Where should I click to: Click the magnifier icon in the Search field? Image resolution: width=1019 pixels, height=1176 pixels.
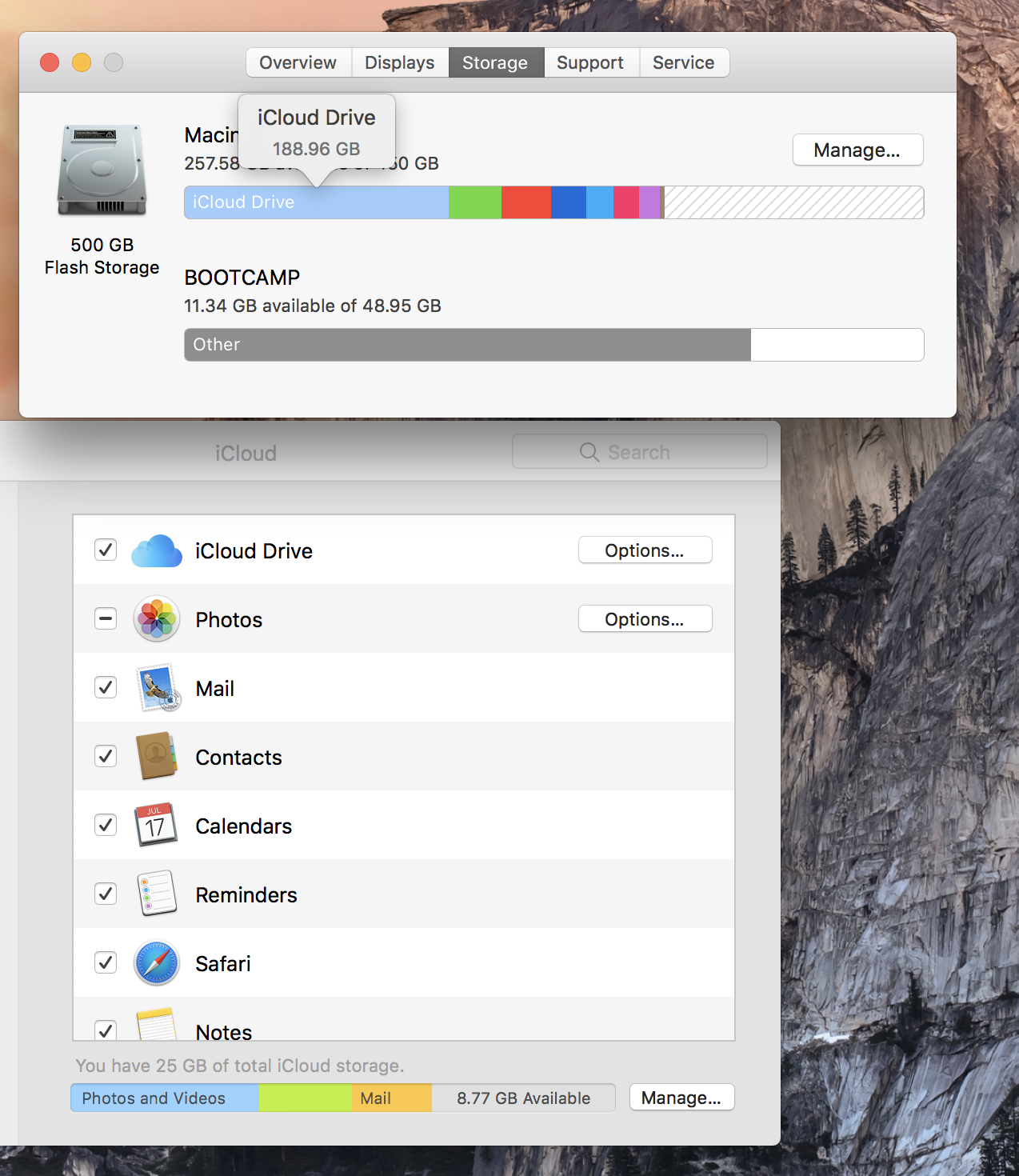tap(589, 452)
